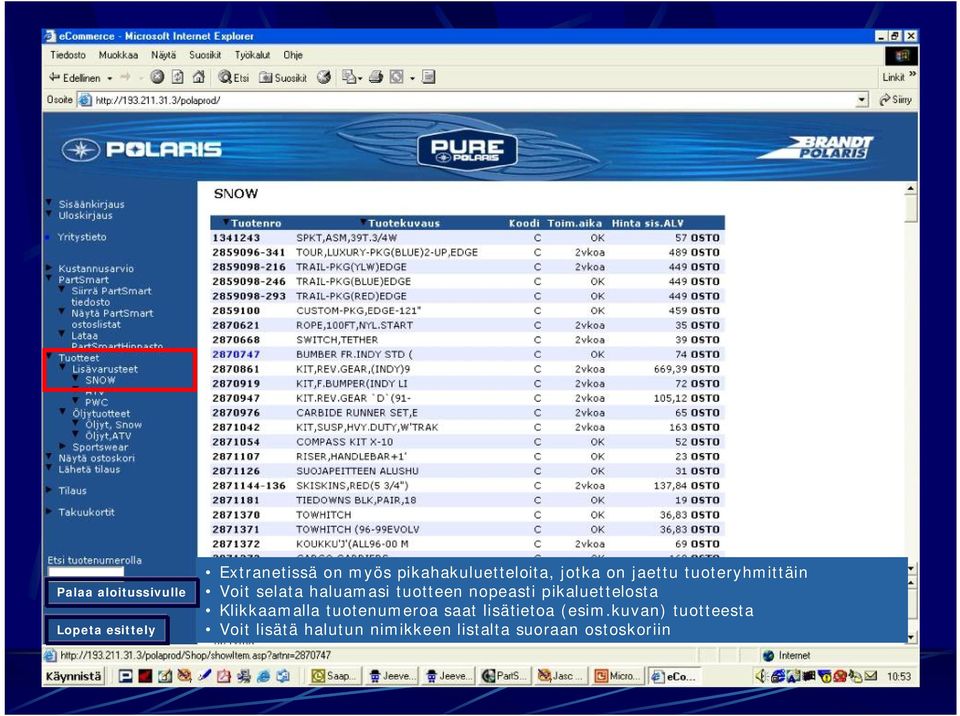Click the Windows flag throbber icon

pos(901,56)
